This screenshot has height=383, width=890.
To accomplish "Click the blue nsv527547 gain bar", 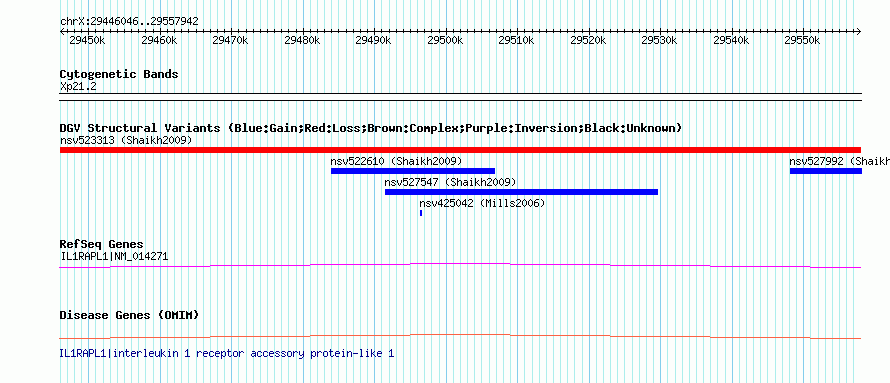I will click(521, 192).
